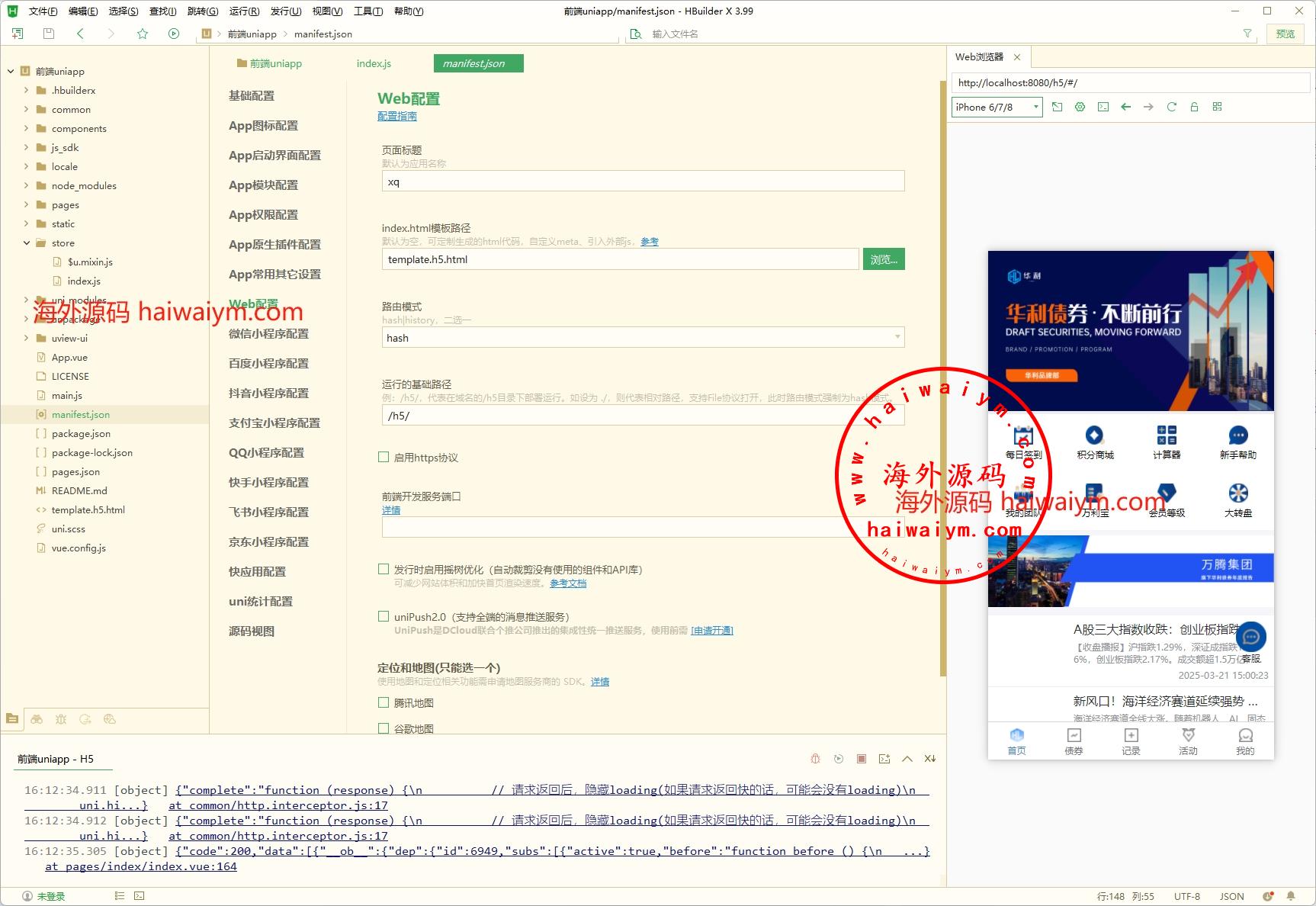This screenshot has height=906, width=1316.
Task: Switch to the index.js editor tab
Action: tap(374, 63)
